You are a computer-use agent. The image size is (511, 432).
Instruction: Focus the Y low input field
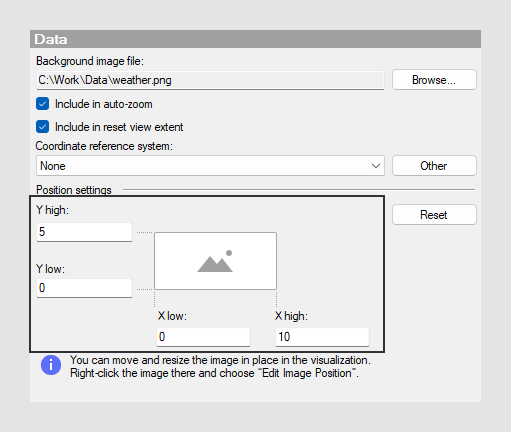point(84,288)
